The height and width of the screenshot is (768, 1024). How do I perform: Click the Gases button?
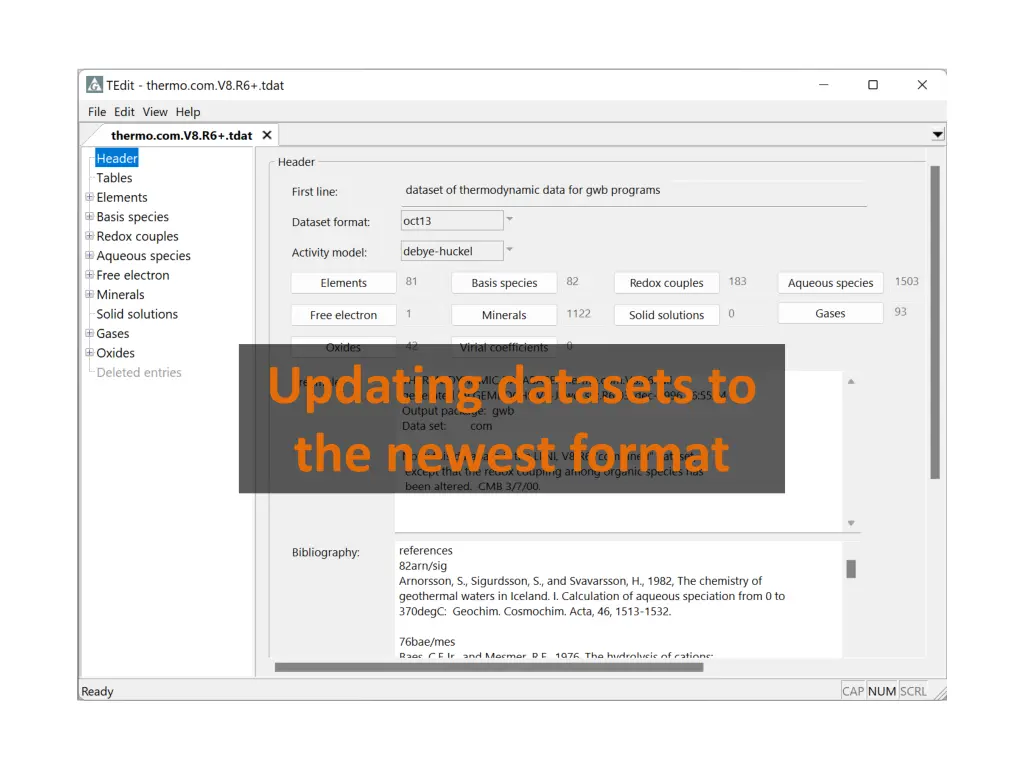830,314
